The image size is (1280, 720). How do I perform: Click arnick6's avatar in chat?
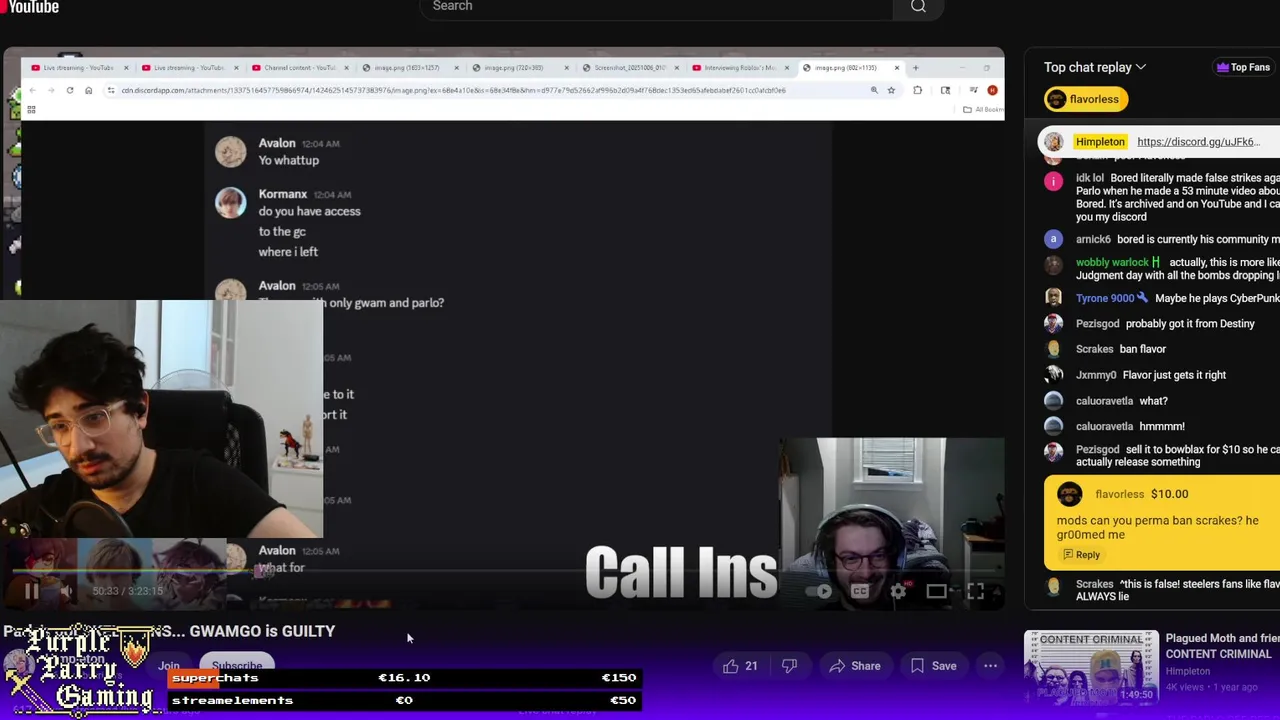(x=1053, y=239)
